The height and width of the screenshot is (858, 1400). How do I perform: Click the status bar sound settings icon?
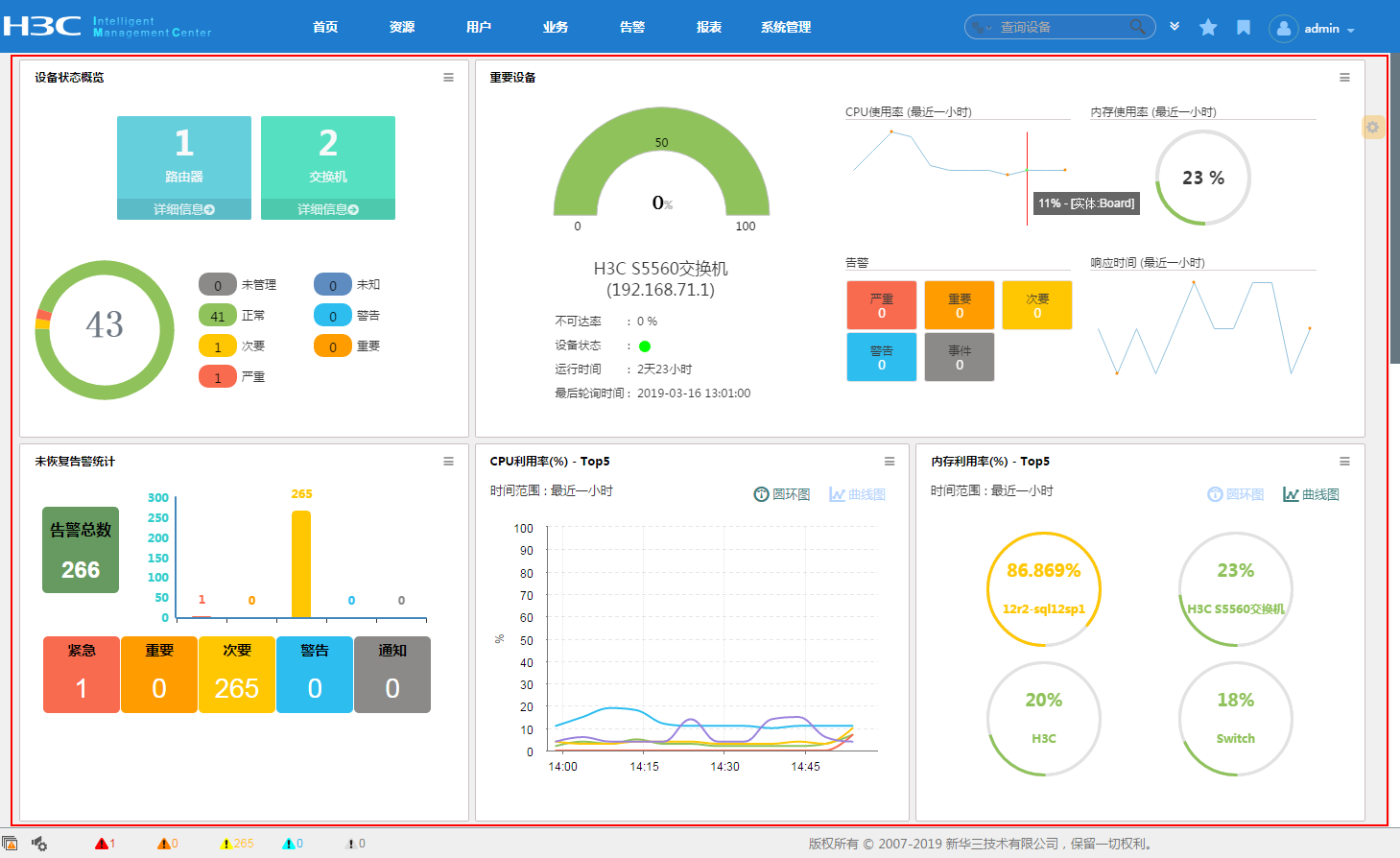point(39,844)
